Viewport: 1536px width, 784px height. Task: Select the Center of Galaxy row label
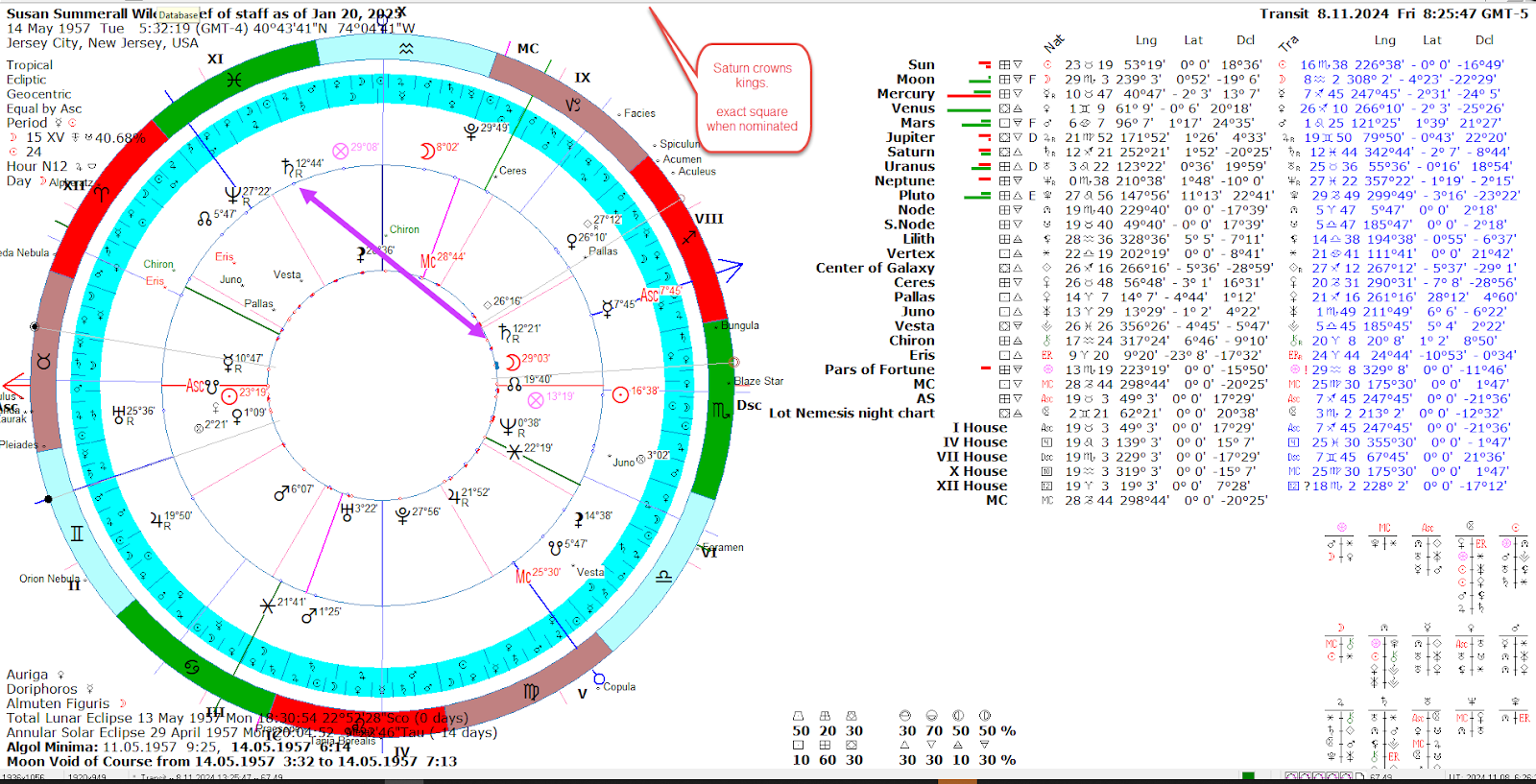point(875,268)
